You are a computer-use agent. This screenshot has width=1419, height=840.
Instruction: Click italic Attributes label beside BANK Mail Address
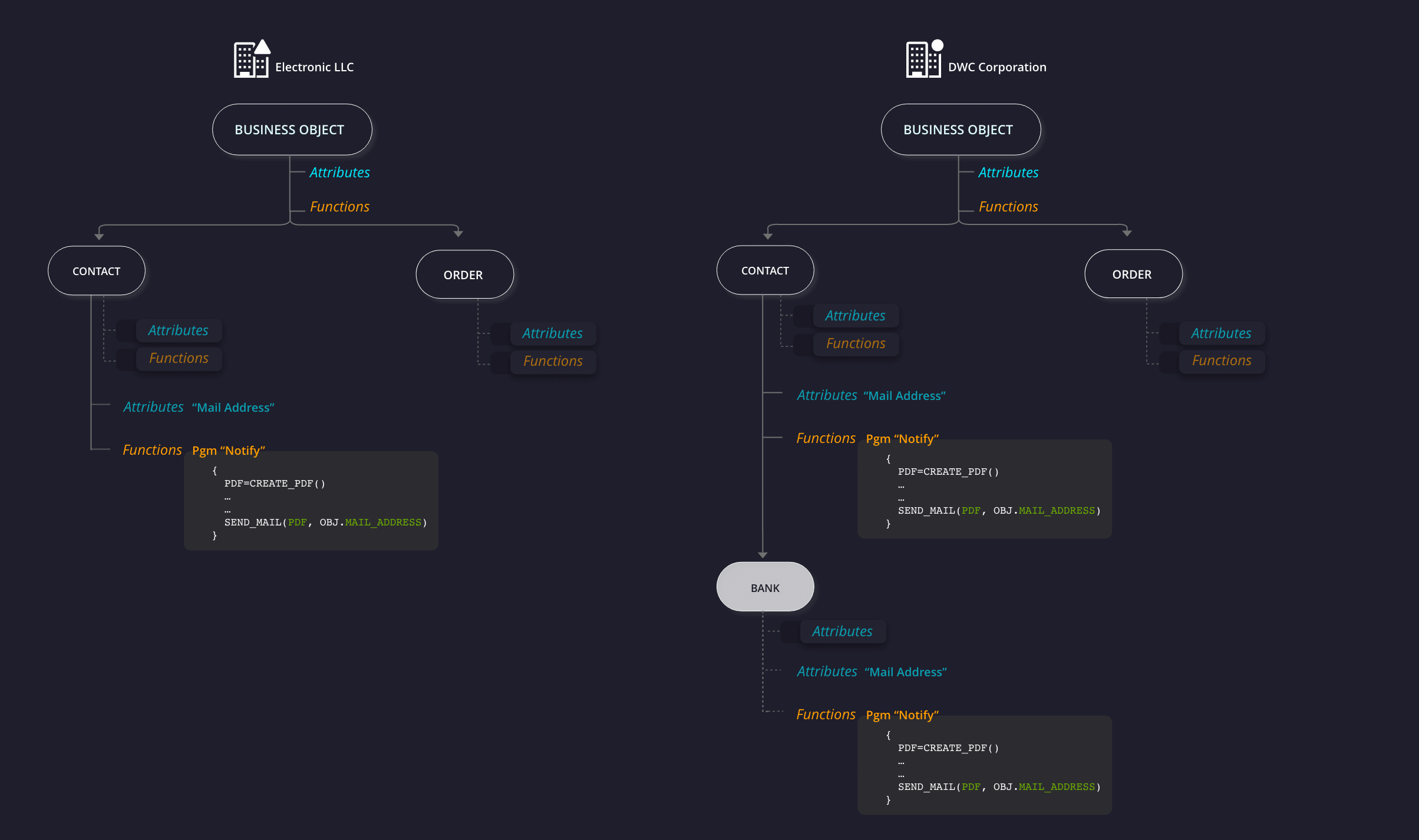point(827,672)
